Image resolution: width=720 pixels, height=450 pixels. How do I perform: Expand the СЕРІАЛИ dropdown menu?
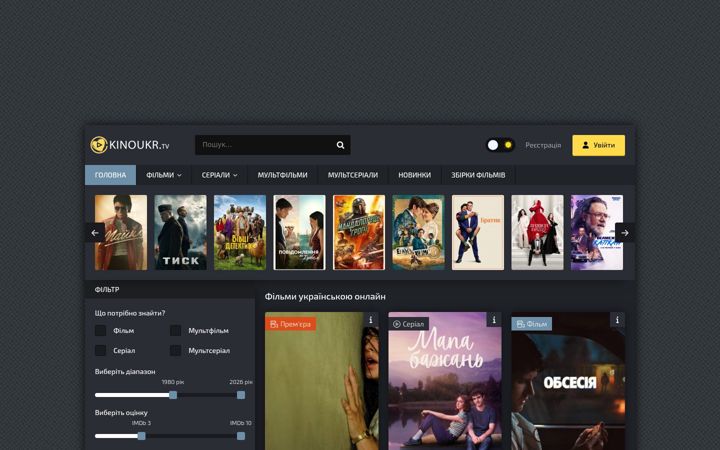click(219, 175)
